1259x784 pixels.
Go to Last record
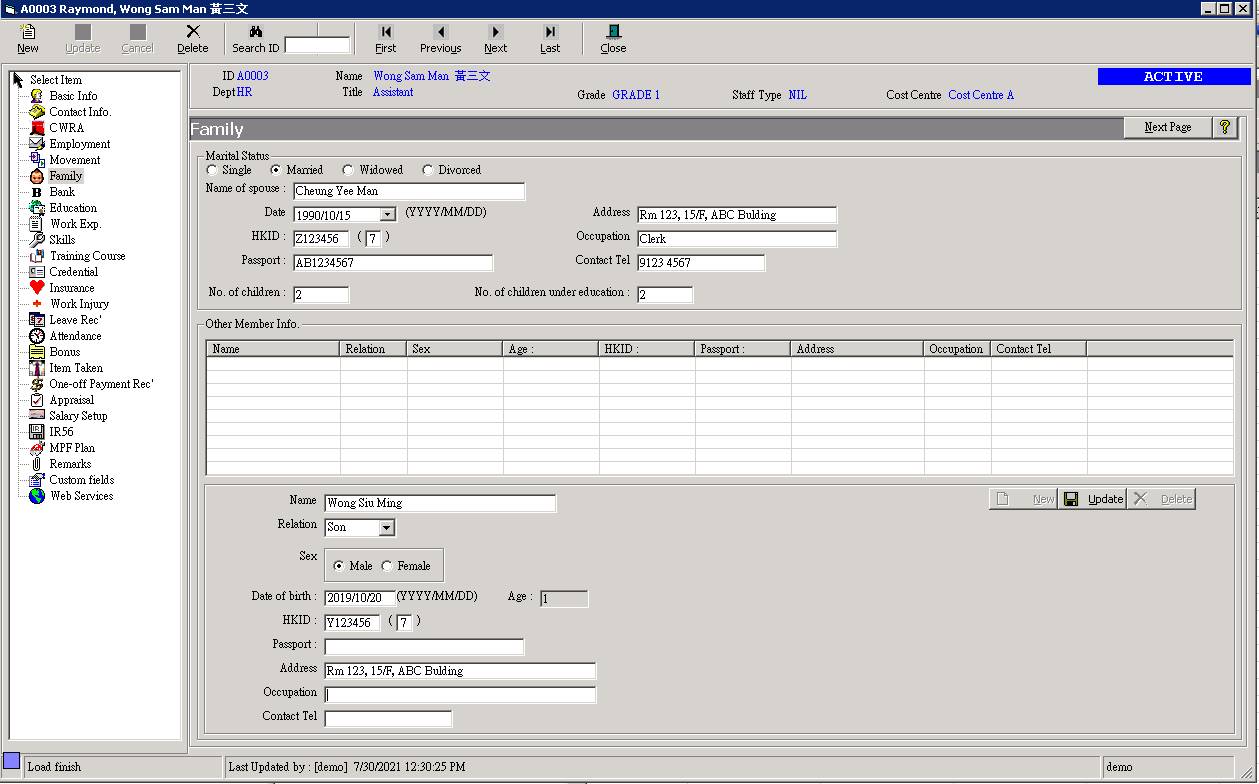(550, 39)
